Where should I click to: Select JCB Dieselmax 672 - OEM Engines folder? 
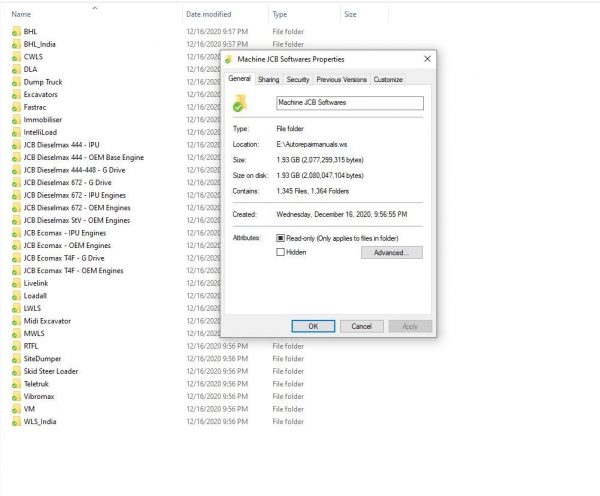(77, 208)
